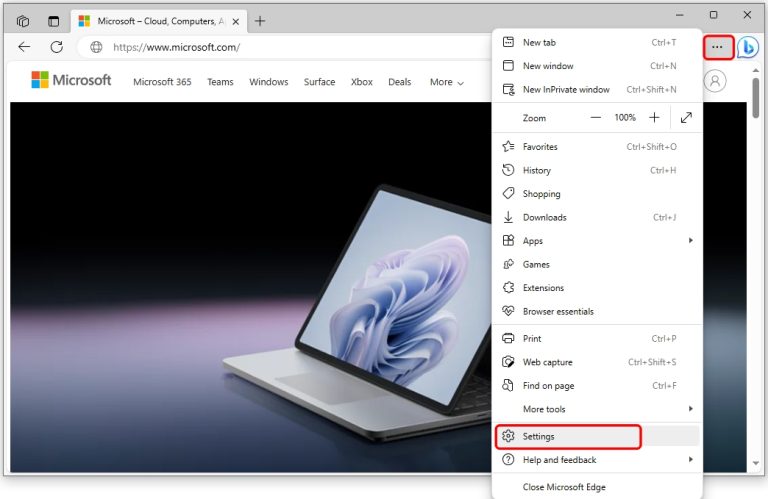Viewport: 768px width, 499px height.
Task: Open the More dropdown in Microsoft navigation
Action: [446, 82]
